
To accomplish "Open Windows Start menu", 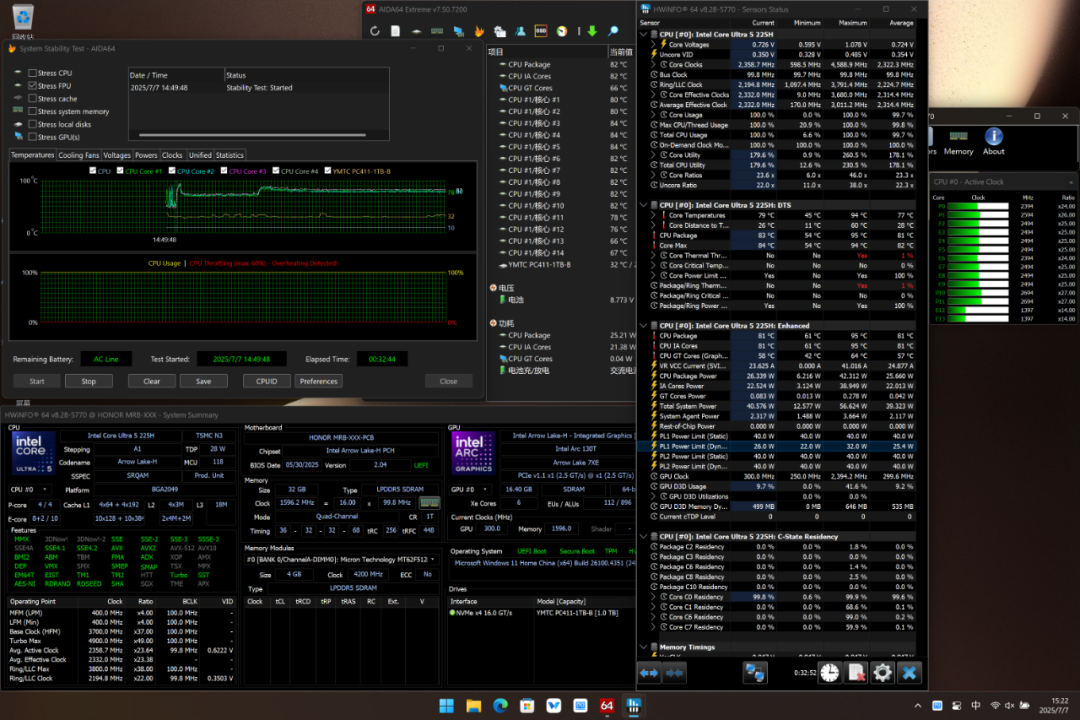I will coord(446,706).
